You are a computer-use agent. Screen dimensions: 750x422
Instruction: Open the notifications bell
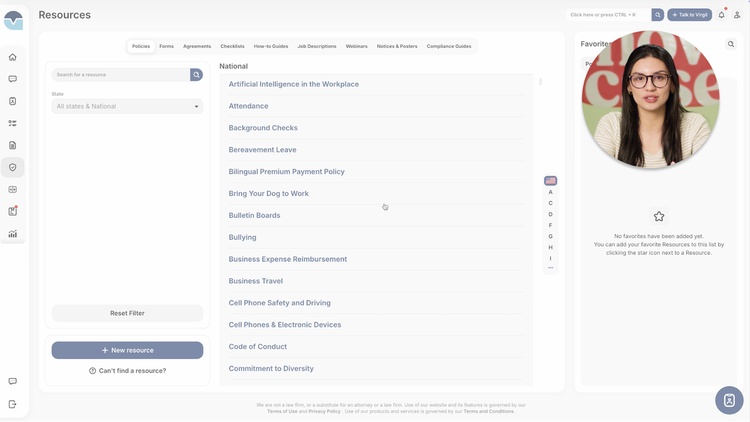(x=722, y=15)
